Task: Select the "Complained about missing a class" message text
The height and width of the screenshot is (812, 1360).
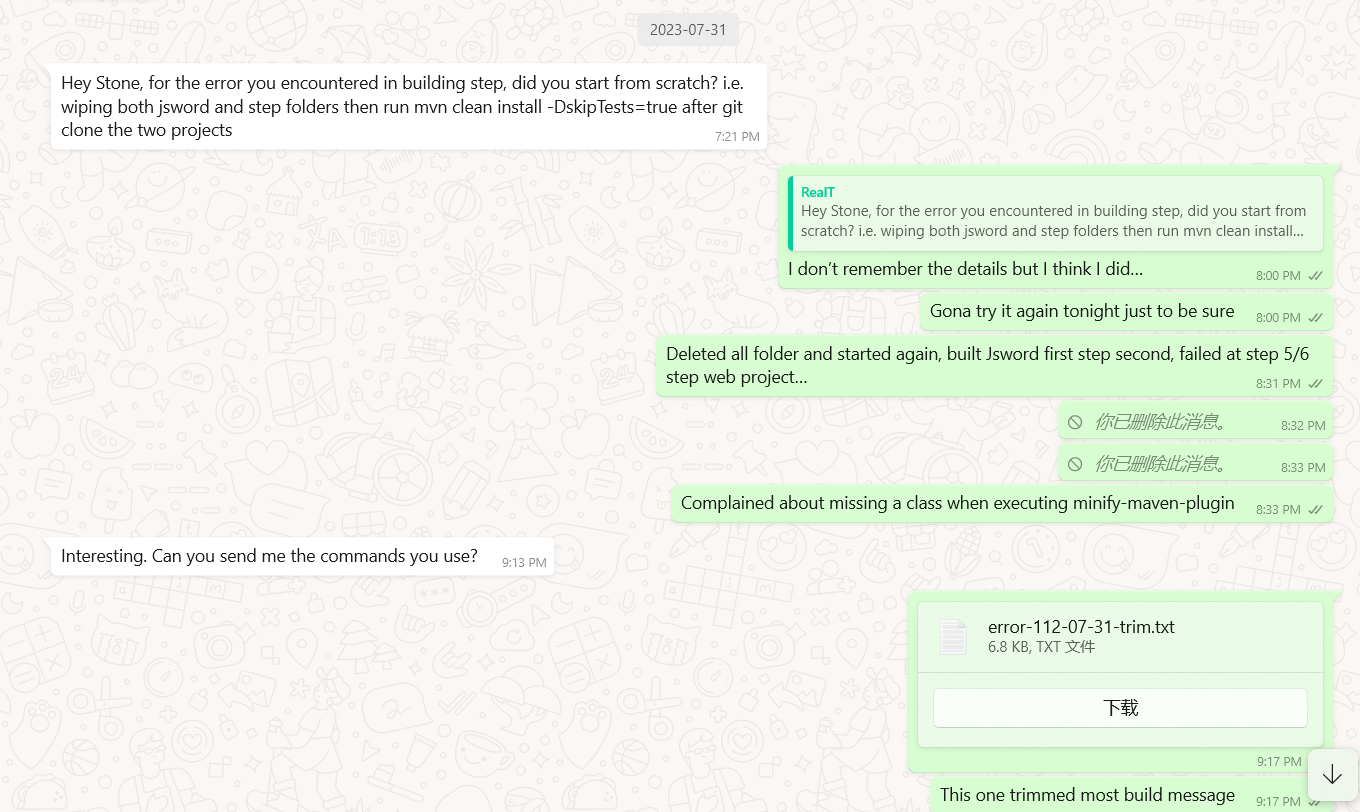Action: [957, 503]
